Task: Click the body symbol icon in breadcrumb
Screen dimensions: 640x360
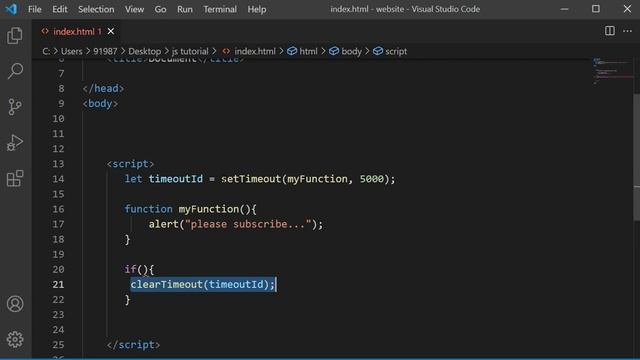Action: click(334, 51)
